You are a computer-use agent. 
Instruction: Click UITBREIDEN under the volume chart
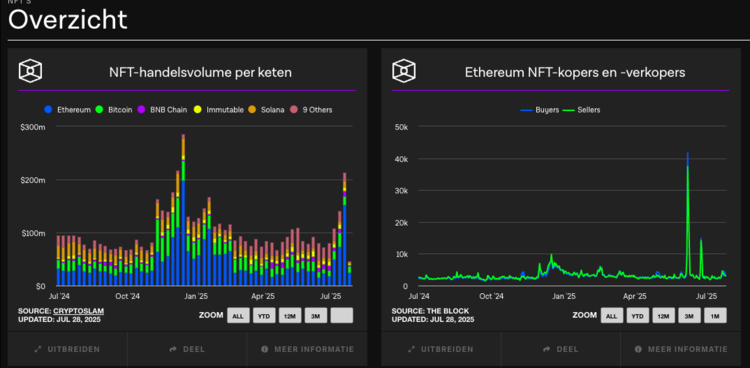click(67, 349)
